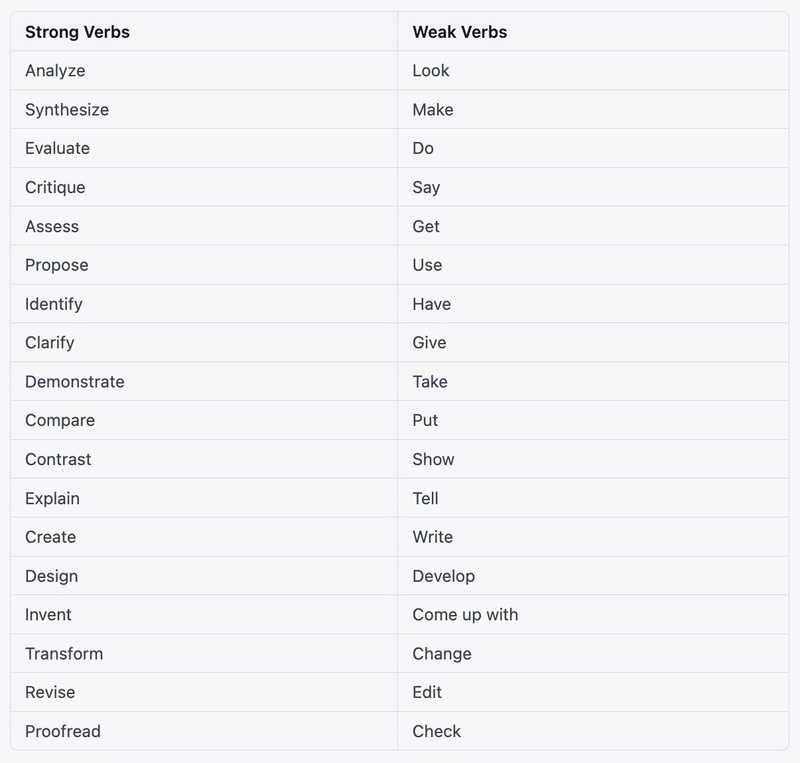Click the Weak Verbs column header
The height and width of the screenshot is (763, 800).
[x=459, y=32]
